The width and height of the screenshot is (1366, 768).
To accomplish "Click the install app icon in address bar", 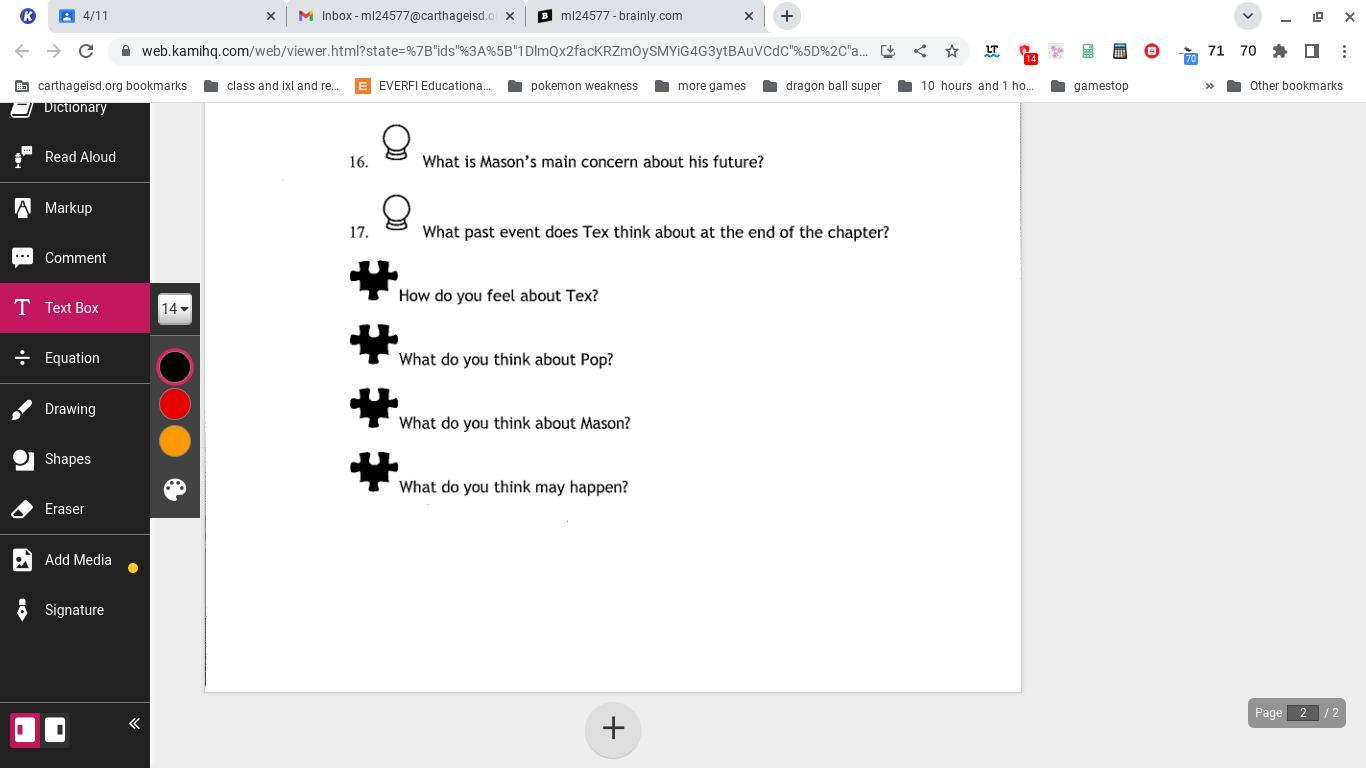I will [x=887, y=51].
